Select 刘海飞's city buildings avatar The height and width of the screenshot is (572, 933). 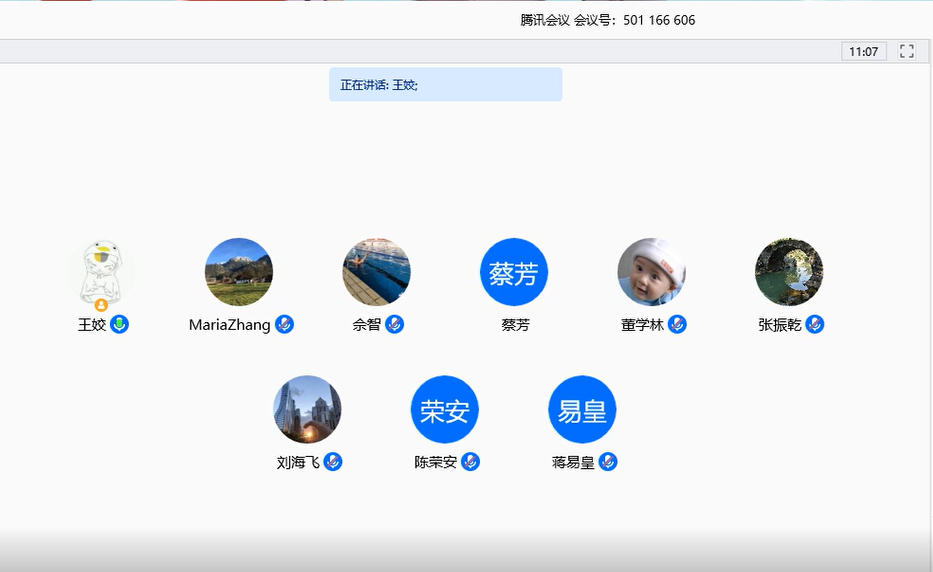point(307,410)
